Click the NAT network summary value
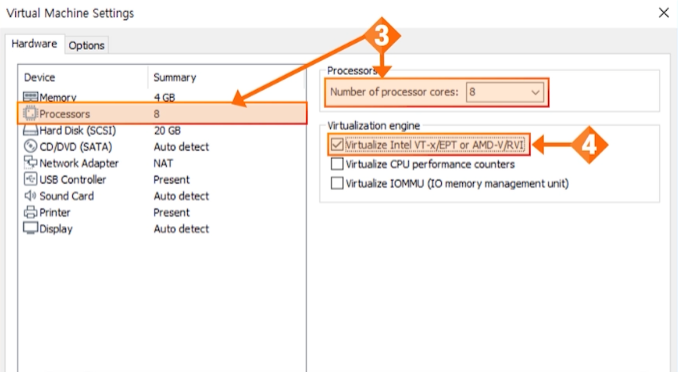This screenshot has width=678, height=372. (163, 163)
